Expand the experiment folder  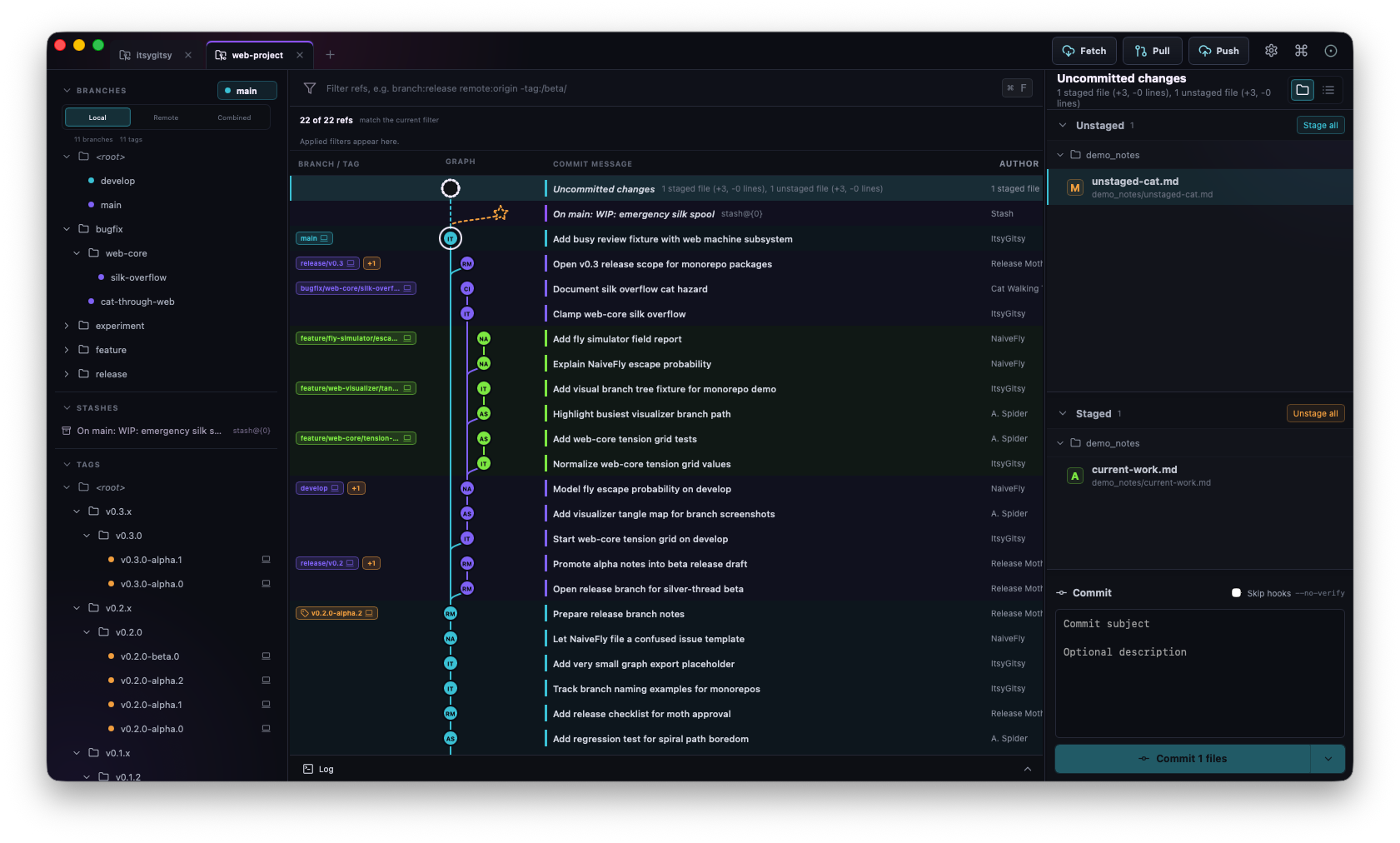click(x=67, y=326)
